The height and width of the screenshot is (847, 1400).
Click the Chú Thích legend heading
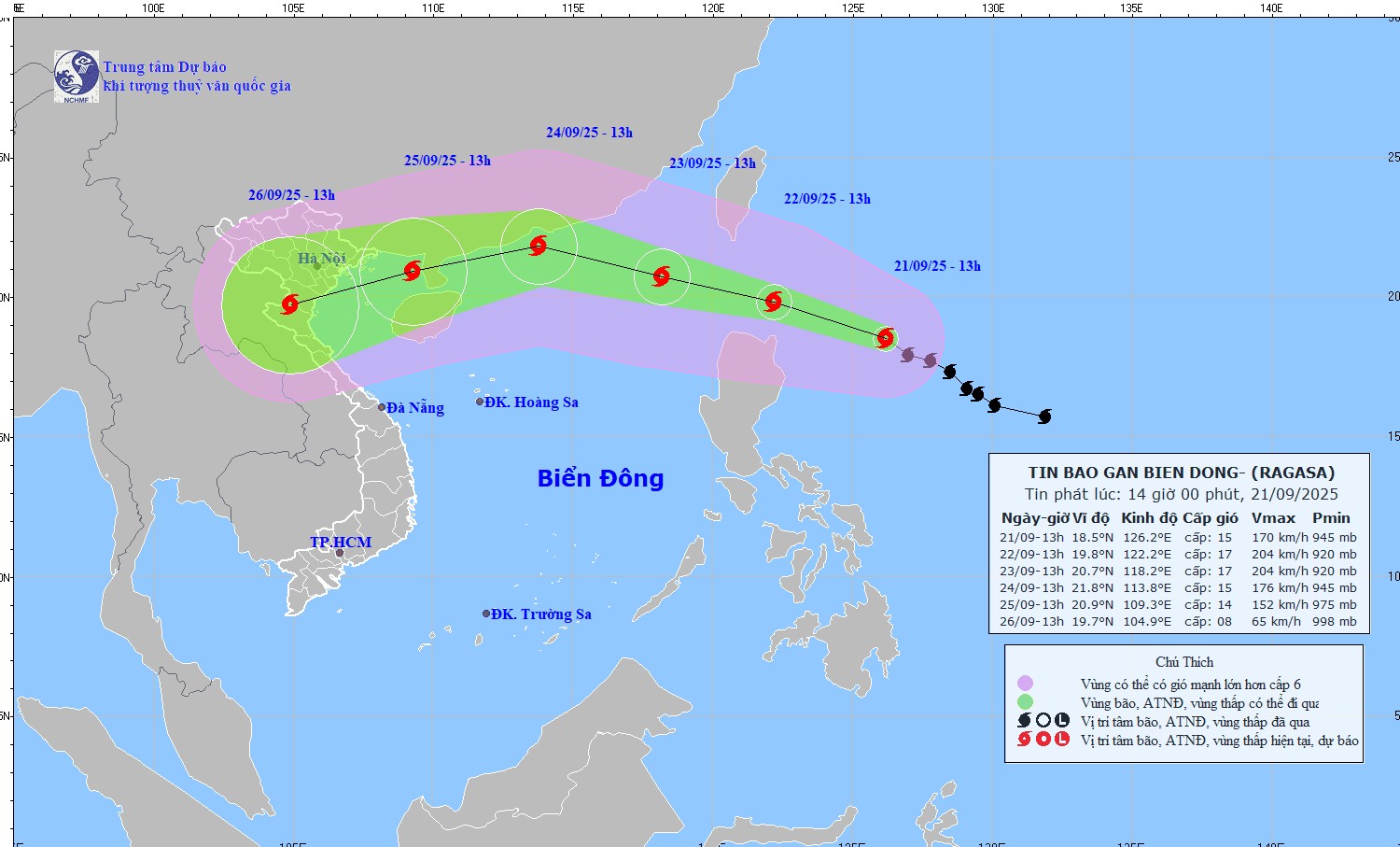click(1183, 662)
